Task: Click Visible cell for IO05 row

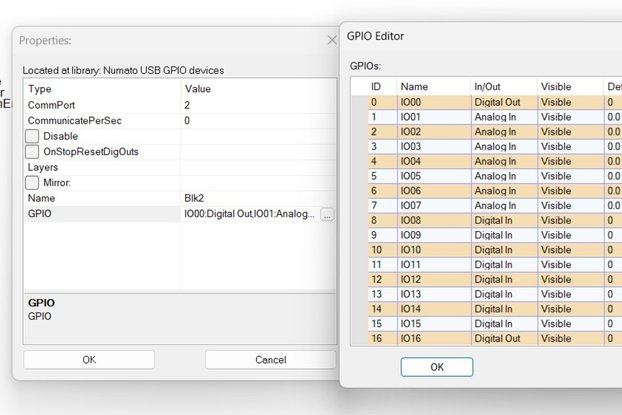Action: (x=569, y=176)
